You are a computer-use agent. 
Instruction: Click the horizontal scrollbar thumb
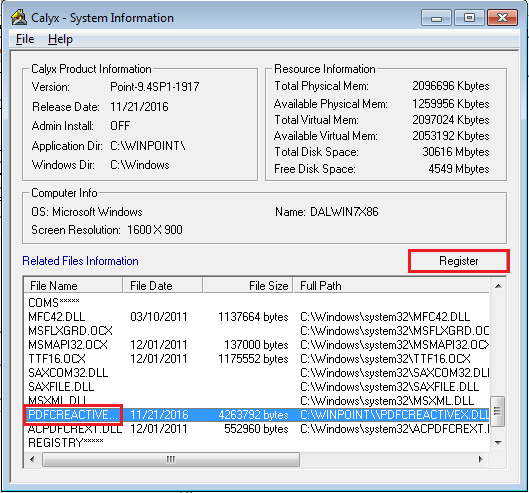[x=171, y=460]
